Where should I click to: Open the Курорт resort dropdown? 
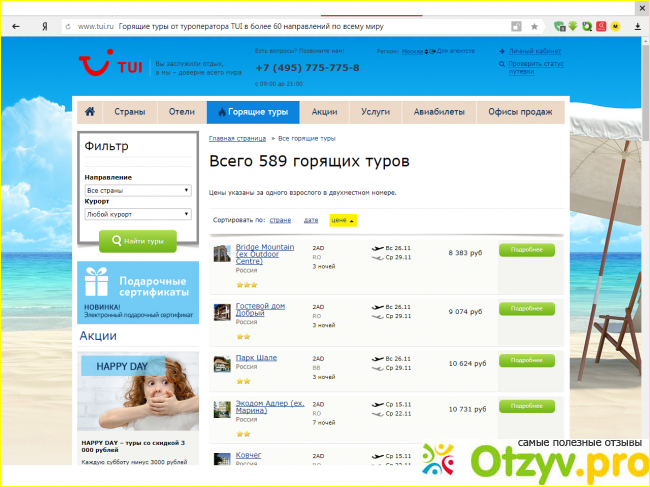point(138,214)
